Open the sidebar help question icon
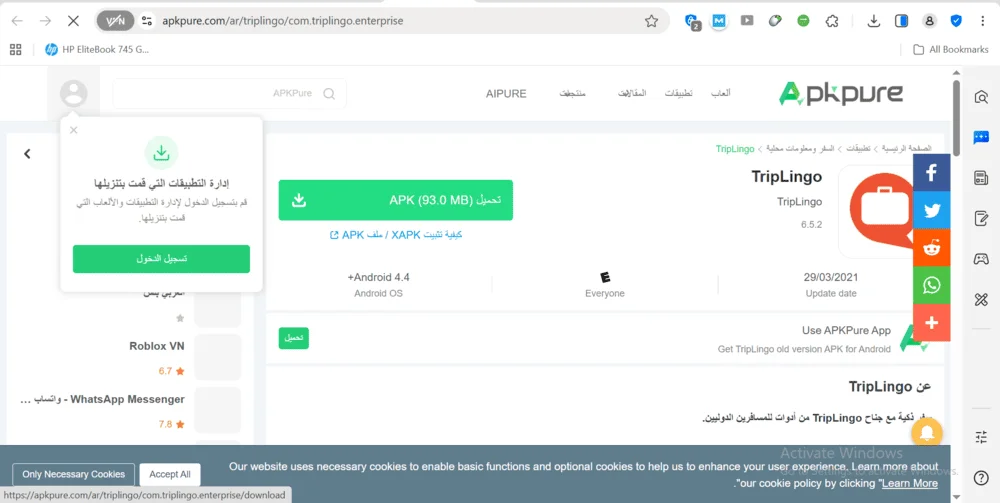This screenshot has width=1000, height=503. (981, 477)
